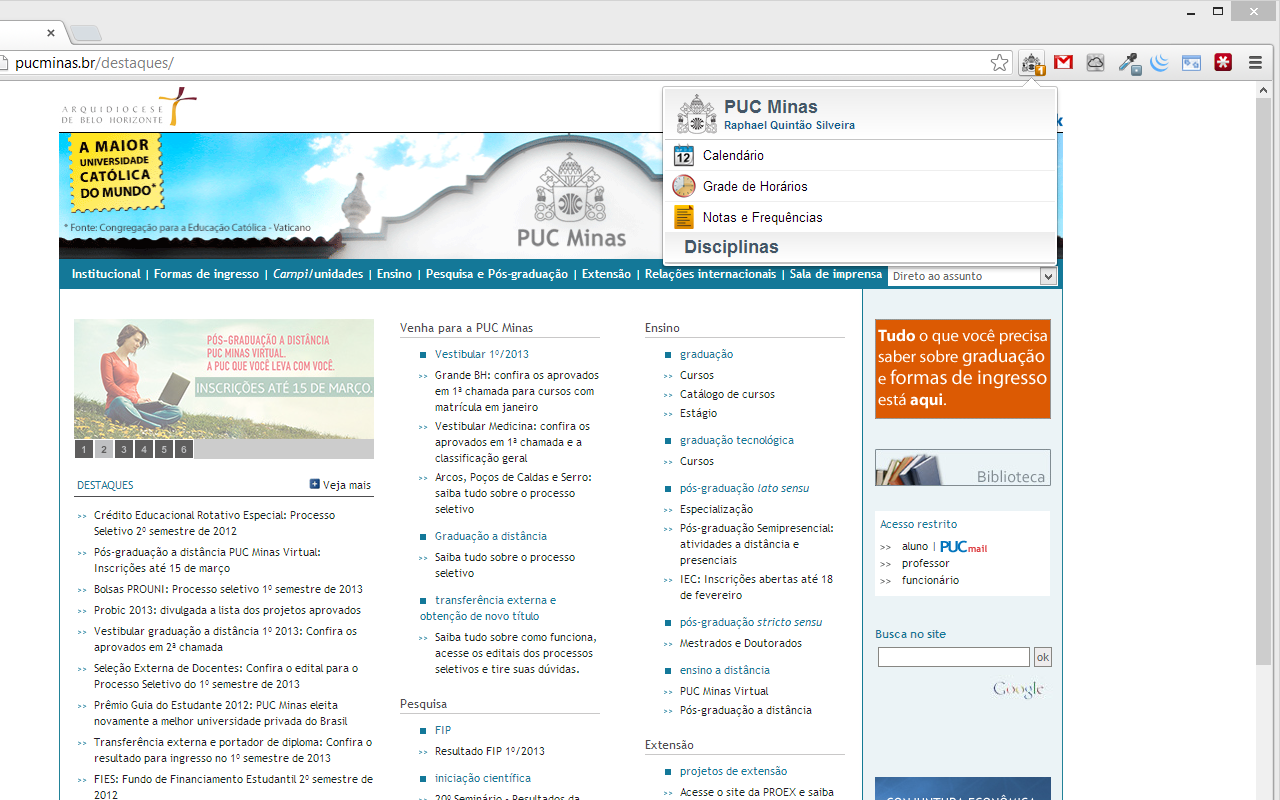Click the jQuery wave extension icon
Viewport: 1280px width, 800px height.
click(1160, 63)
